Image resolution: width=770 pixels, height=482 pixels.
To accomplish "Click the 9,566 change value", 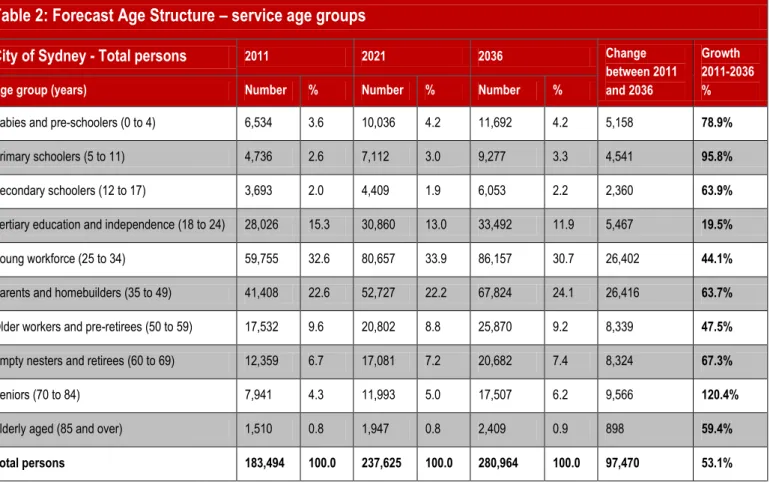I will (x=619, y=395).
